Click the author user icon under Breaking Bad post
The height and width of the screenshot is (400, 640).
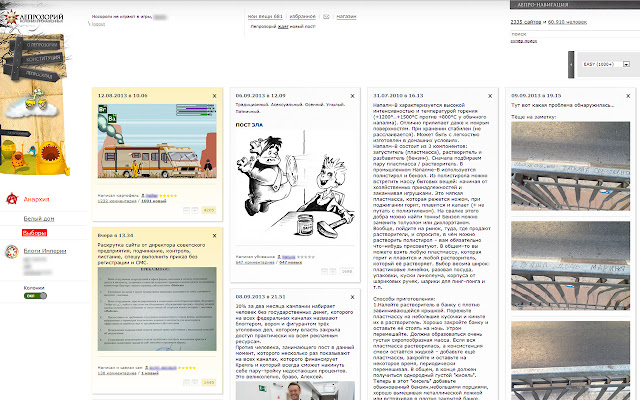click(143, 196)
